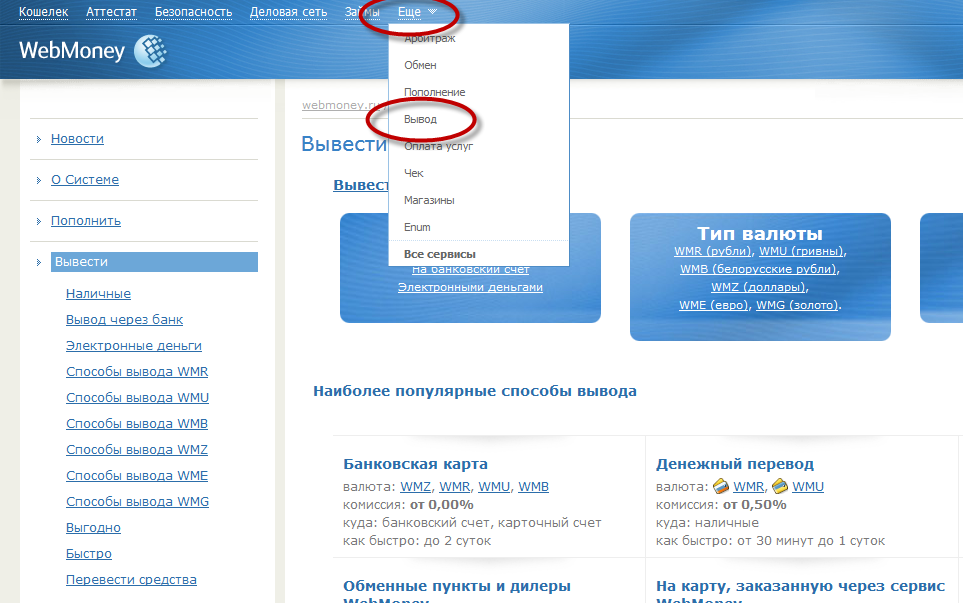Image resolution: width=963 pixels, height=603 pixels.
Task: Click WMR under Банковская карта
Action: click(454, 487)
